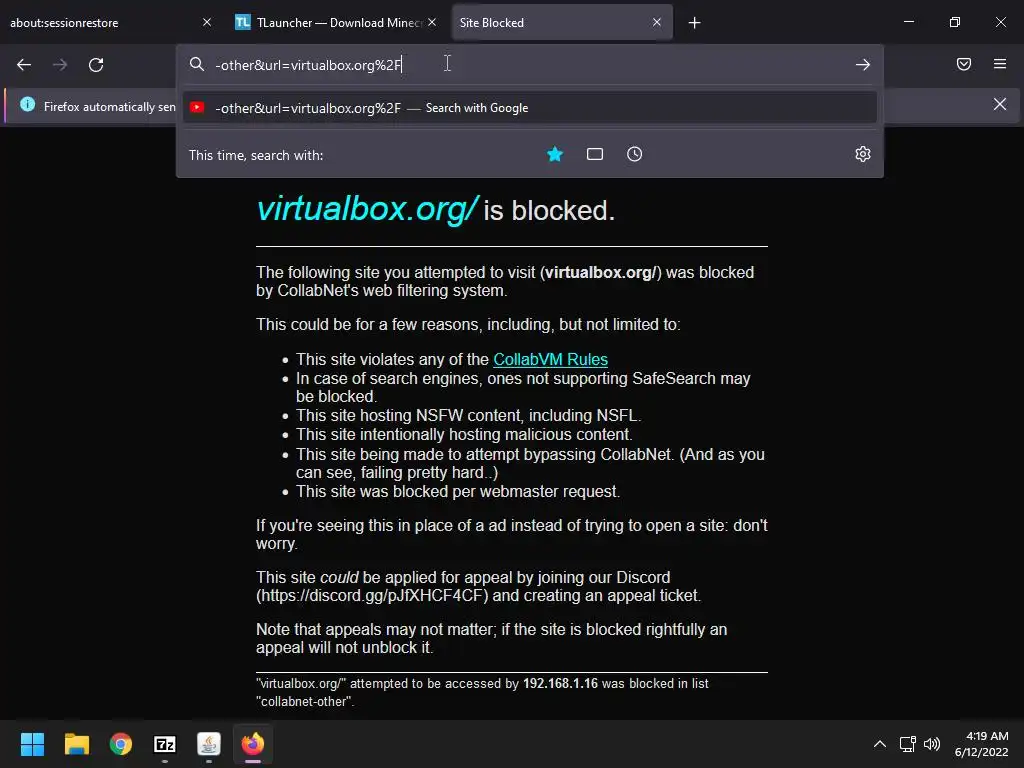Open the Firefox application menu
1024x768 pixels.
pyautogui.click(x=1000, y=64)
